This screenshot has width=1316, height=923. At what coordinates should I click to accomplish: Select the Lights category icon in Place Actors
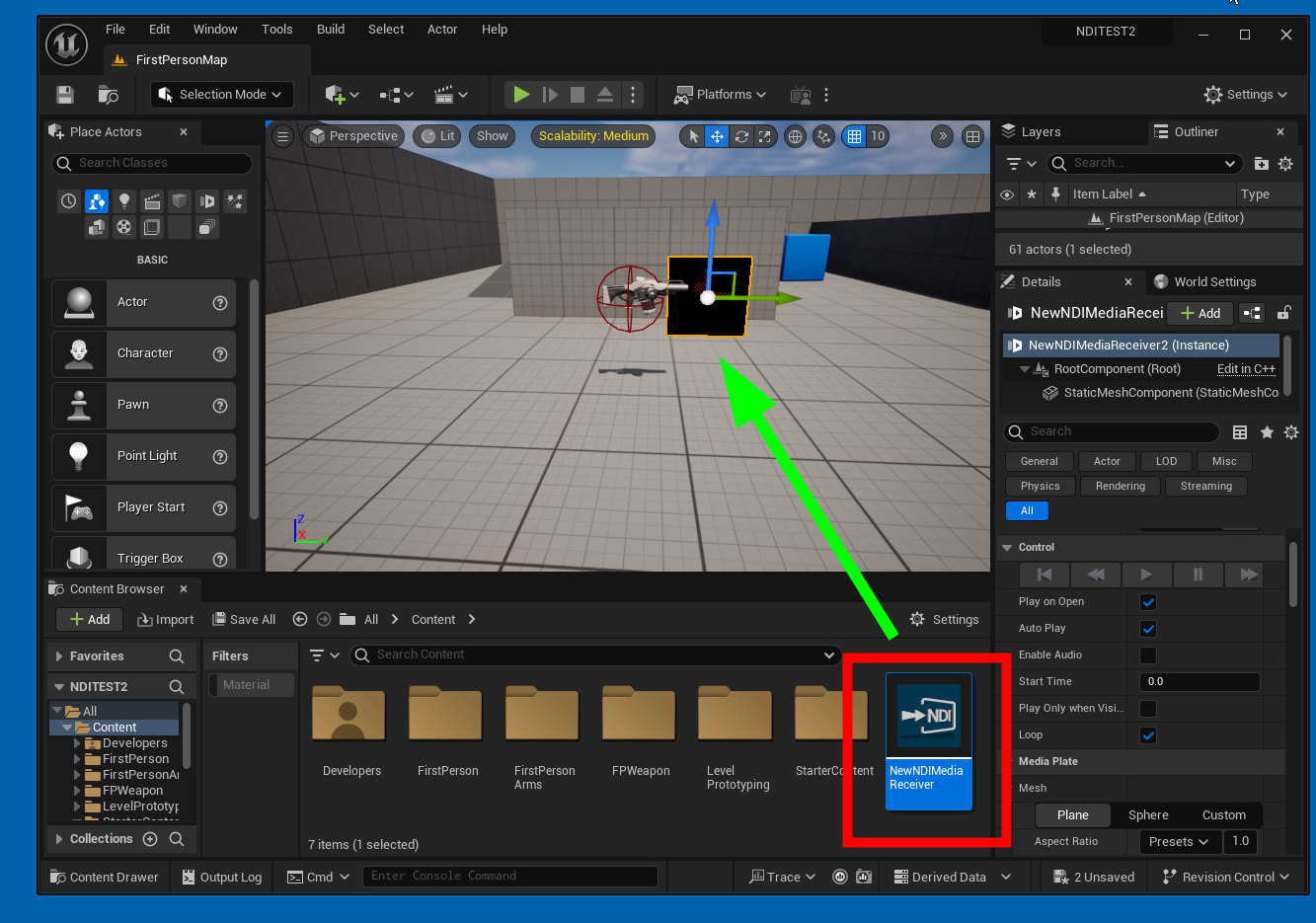click(x=124, y=201)
